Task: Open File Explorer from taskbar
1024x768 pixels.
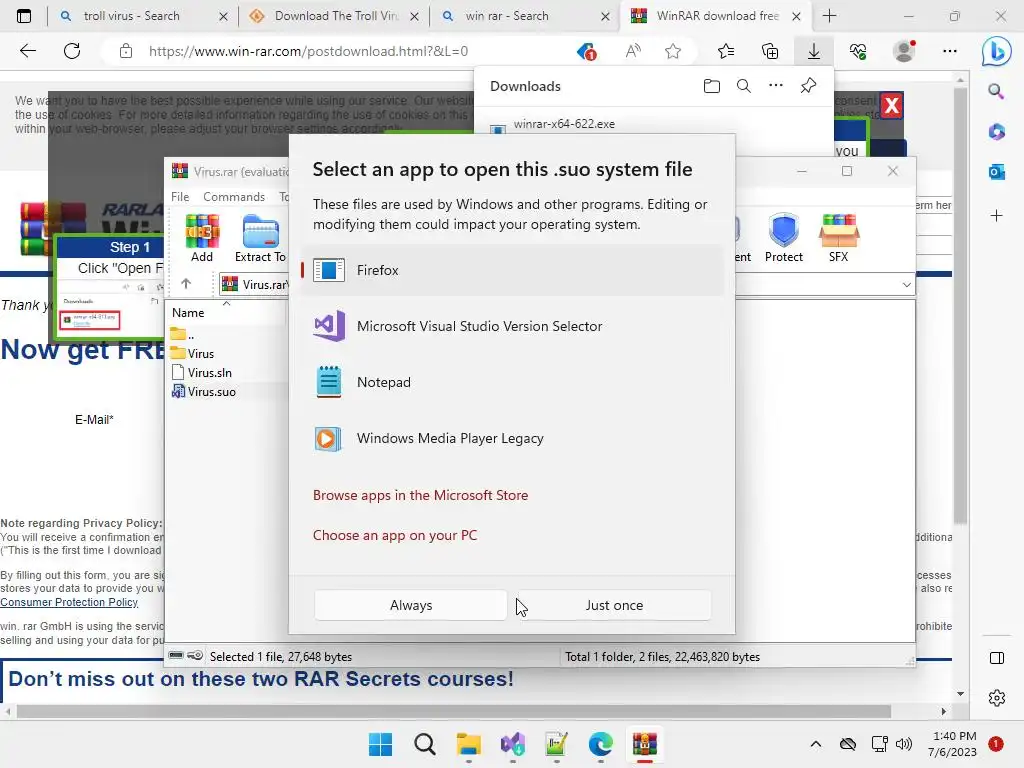Action: (x=468, y=744)
